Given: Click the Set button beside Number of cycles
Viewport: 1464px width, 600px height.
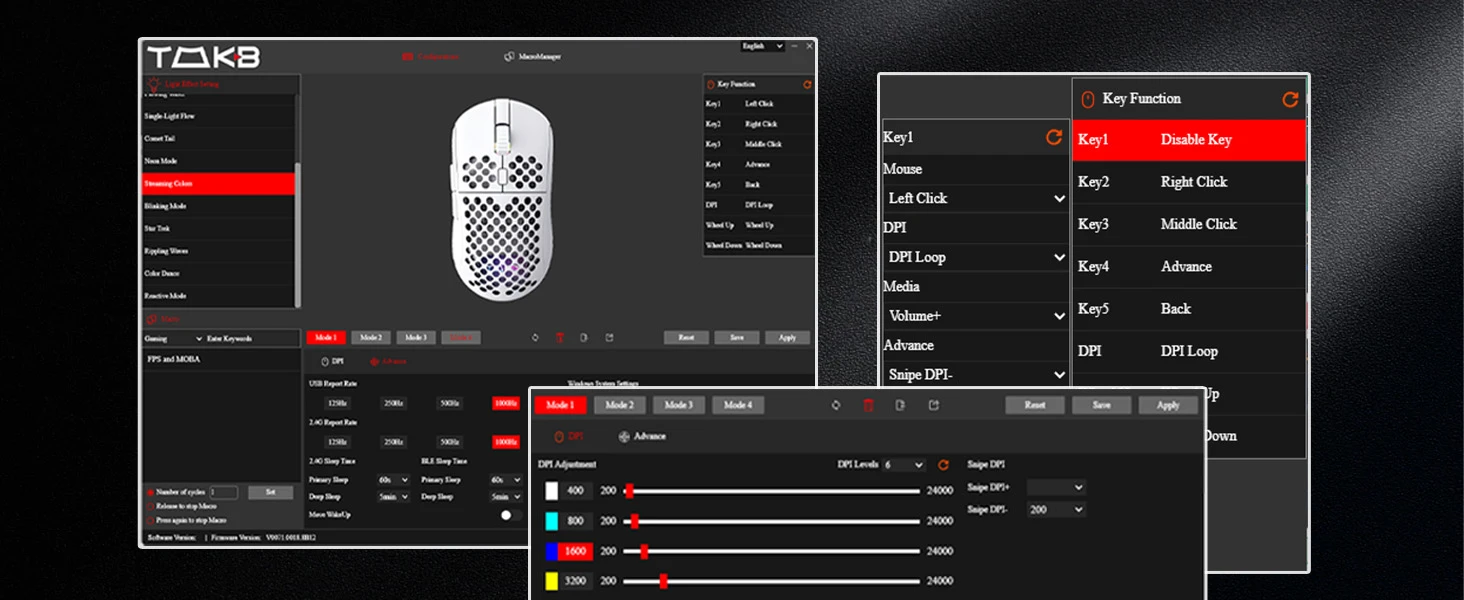Looking at the screenshot, I should point(270,492).
